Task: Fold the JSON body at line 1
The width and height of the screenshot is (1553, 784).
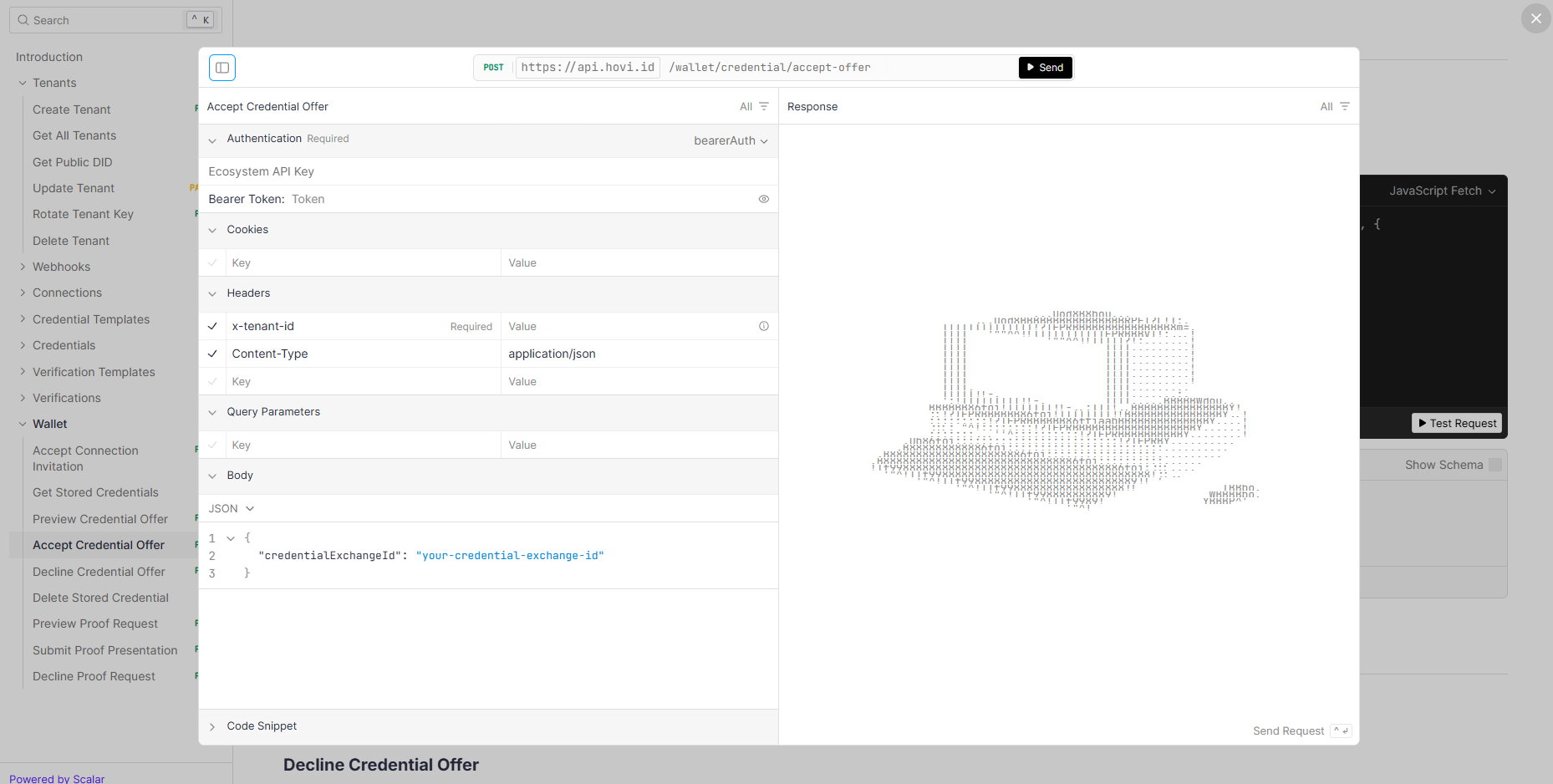Action: [231, 538]
